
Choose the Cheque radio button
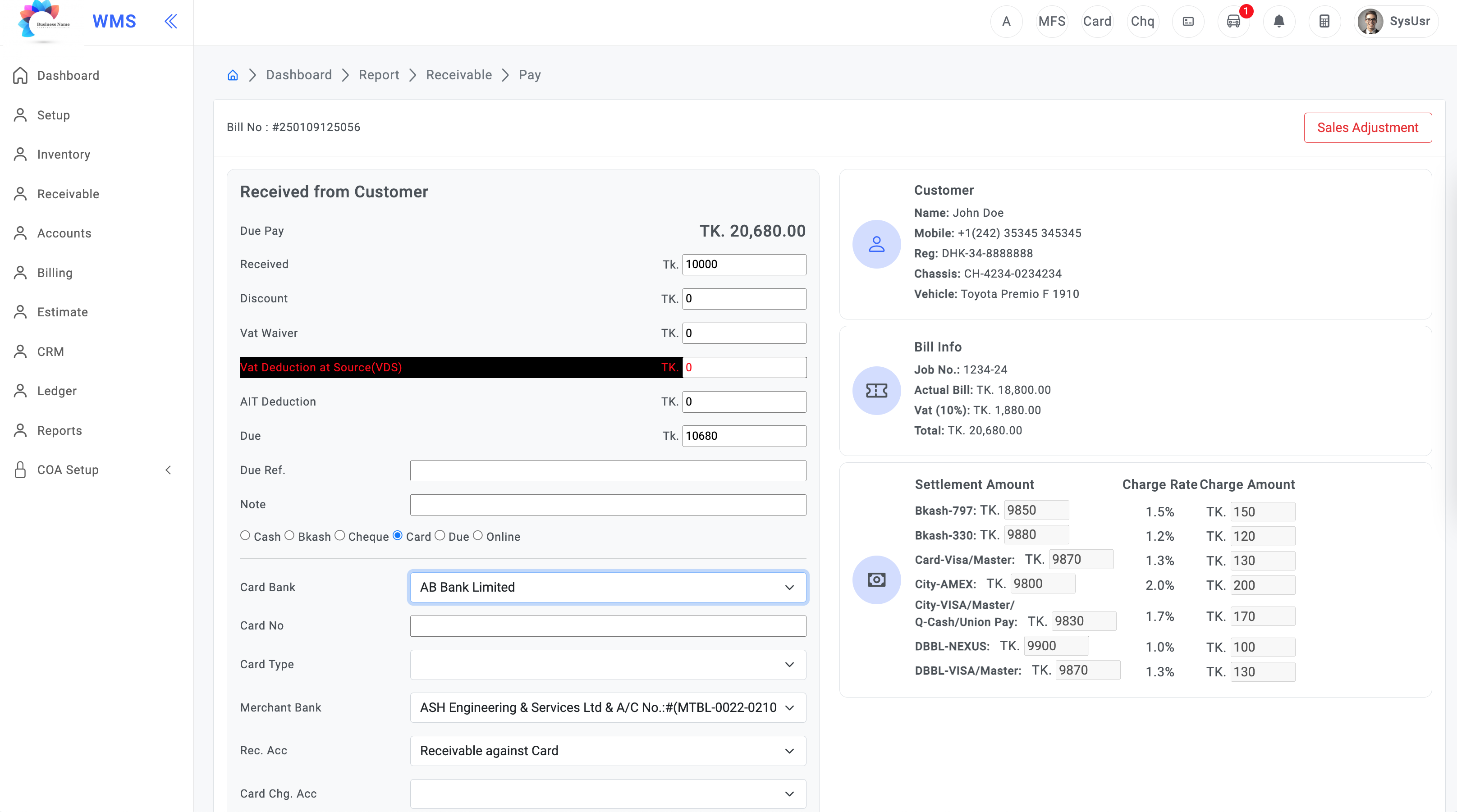point(339,535)
